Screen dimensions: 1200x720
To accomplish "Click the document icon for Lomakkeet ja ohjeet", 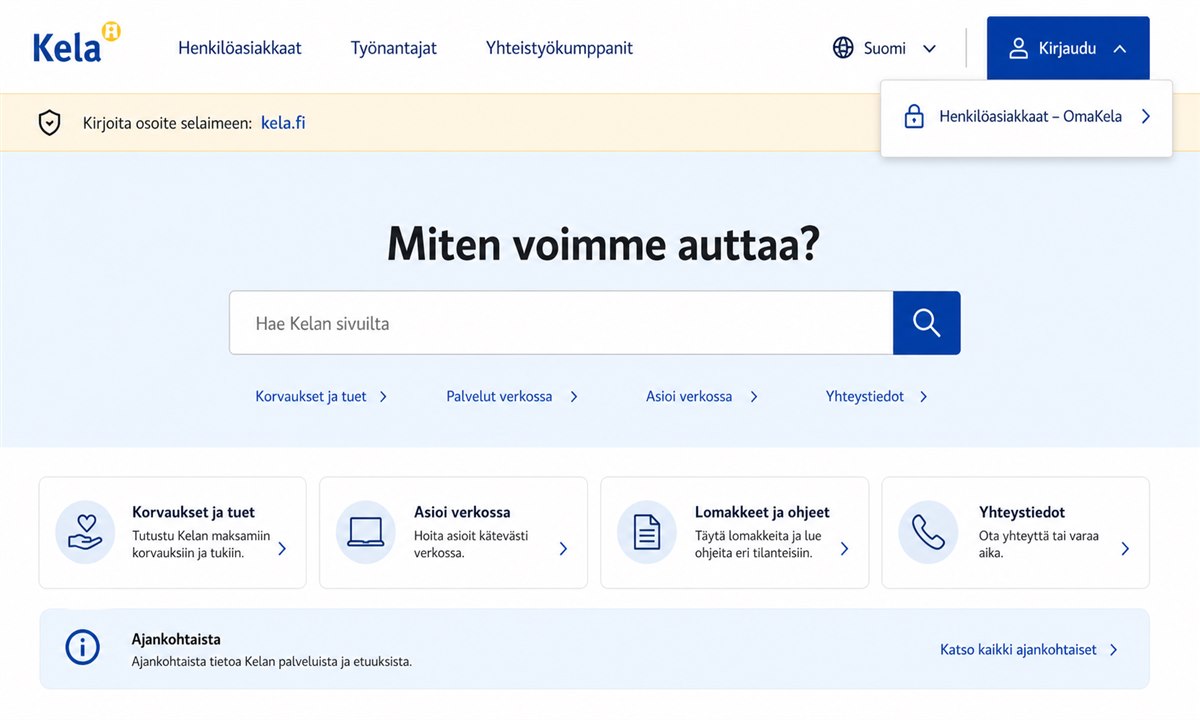I will pyautogui.click(x=647, y=532).
